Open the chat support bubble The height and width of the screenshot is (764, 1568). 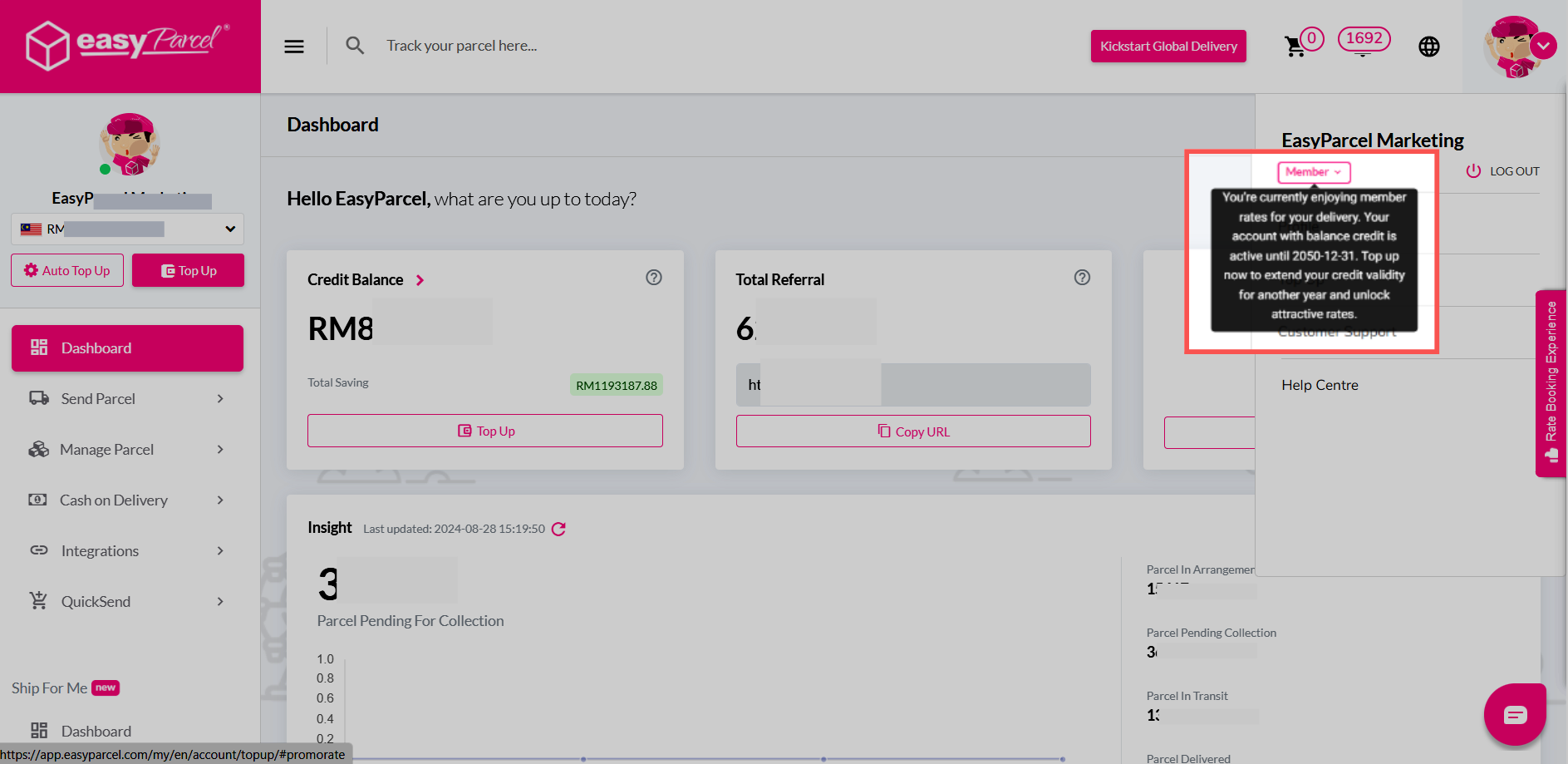point(1515,714)
